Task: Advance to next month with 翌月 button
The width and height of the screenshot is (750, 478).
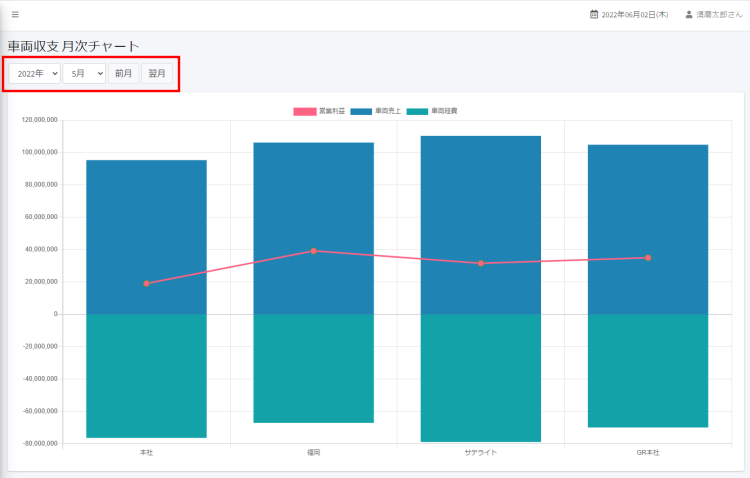Action: point(157,73)
